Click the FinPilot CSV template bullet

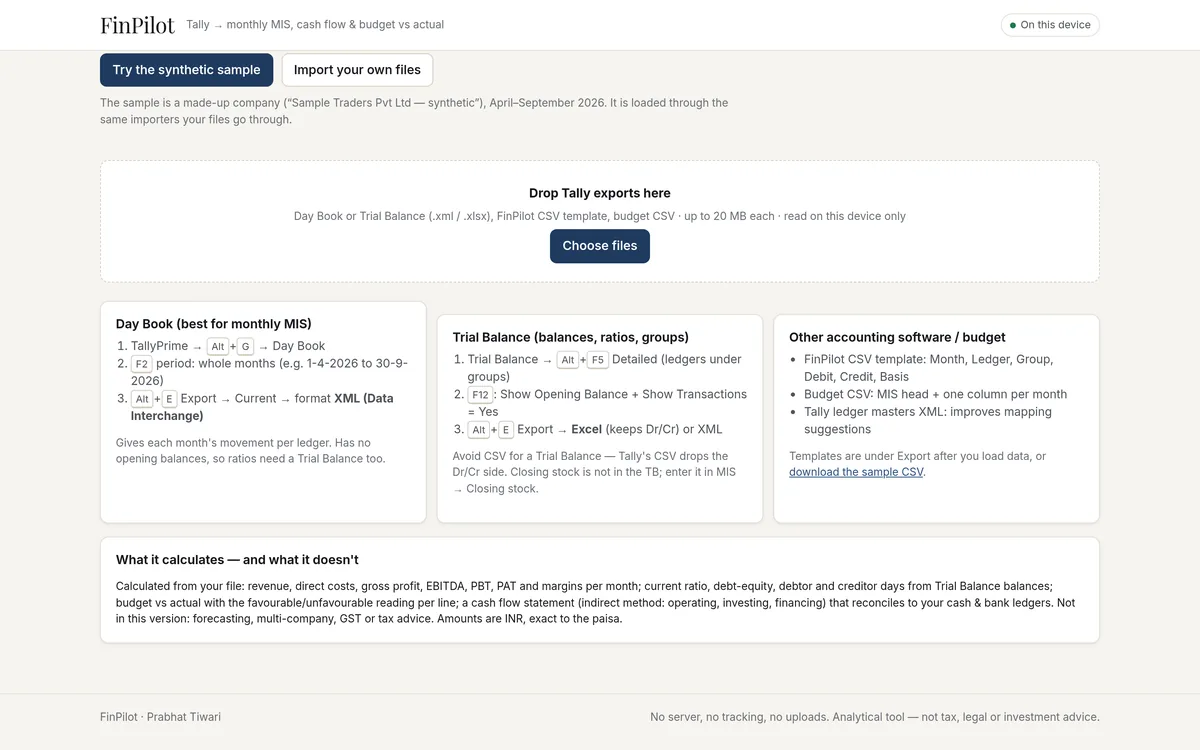928,368
